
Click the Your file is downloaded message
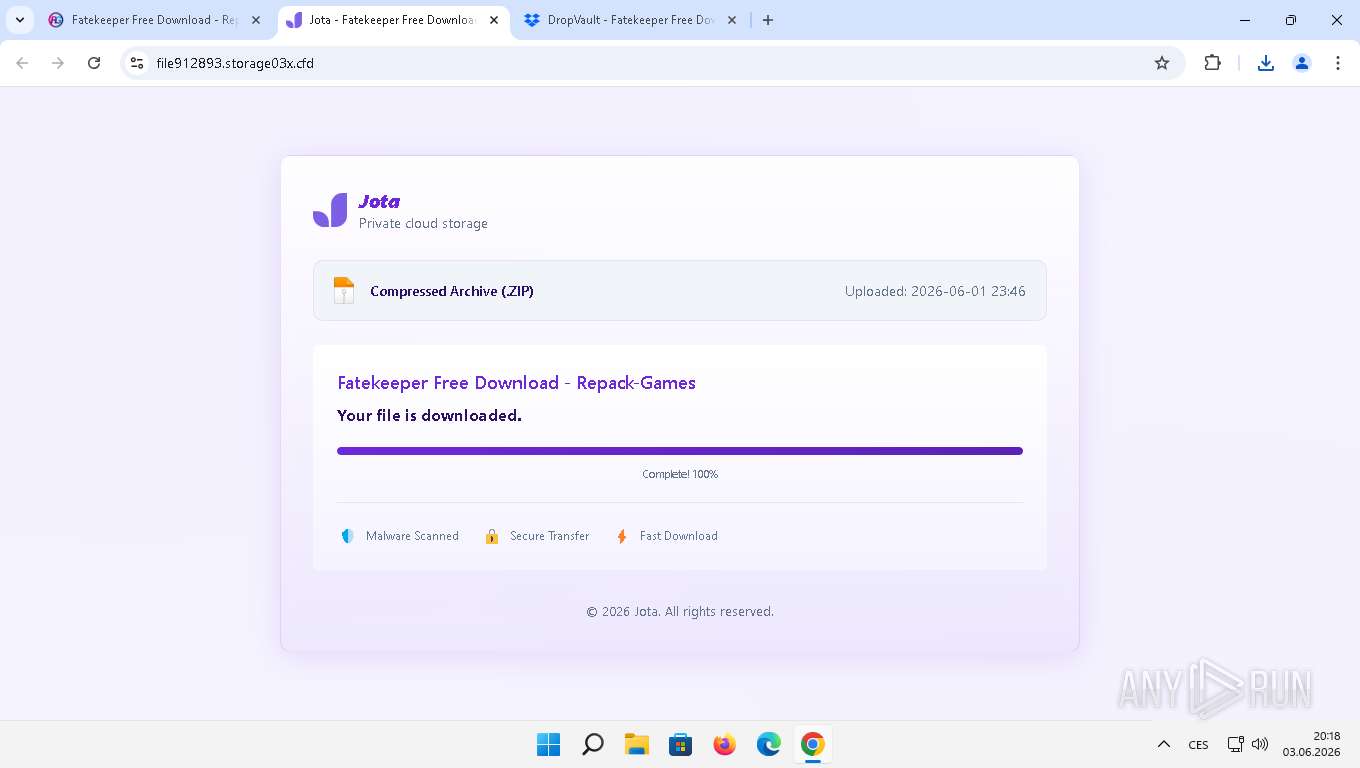(429, 415)
